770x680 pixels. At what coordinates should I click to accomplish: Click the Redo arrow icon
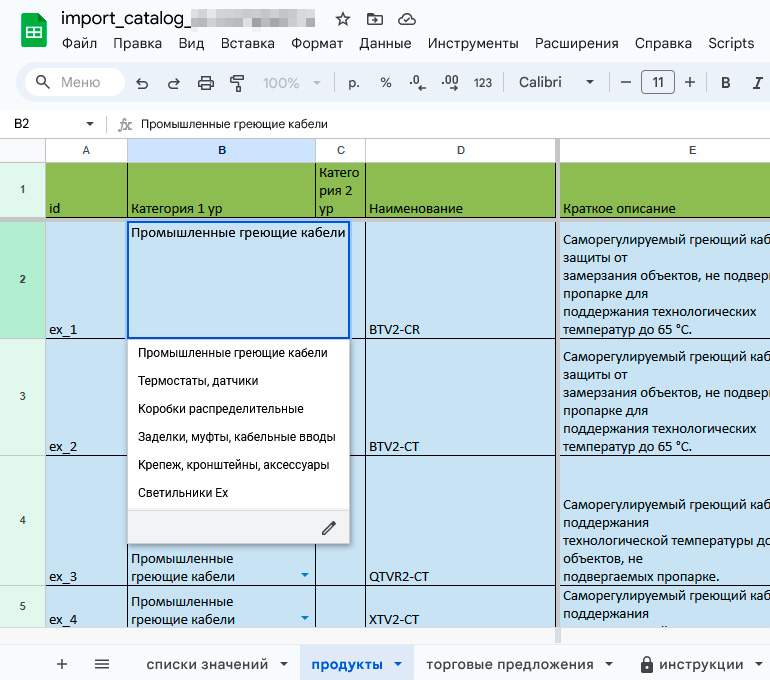pos(173,83)
